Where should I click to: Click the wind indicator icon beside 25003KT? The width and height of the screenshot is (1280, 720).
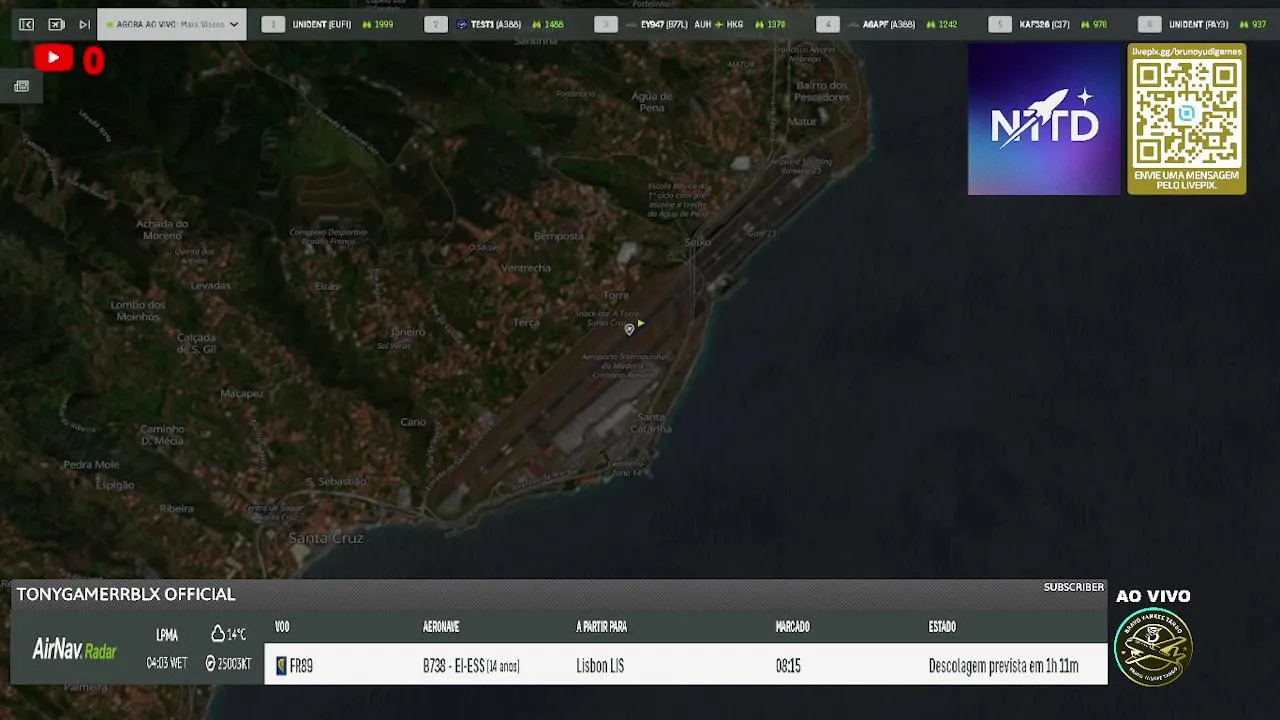pyautogui.click(x=210, y=663)
